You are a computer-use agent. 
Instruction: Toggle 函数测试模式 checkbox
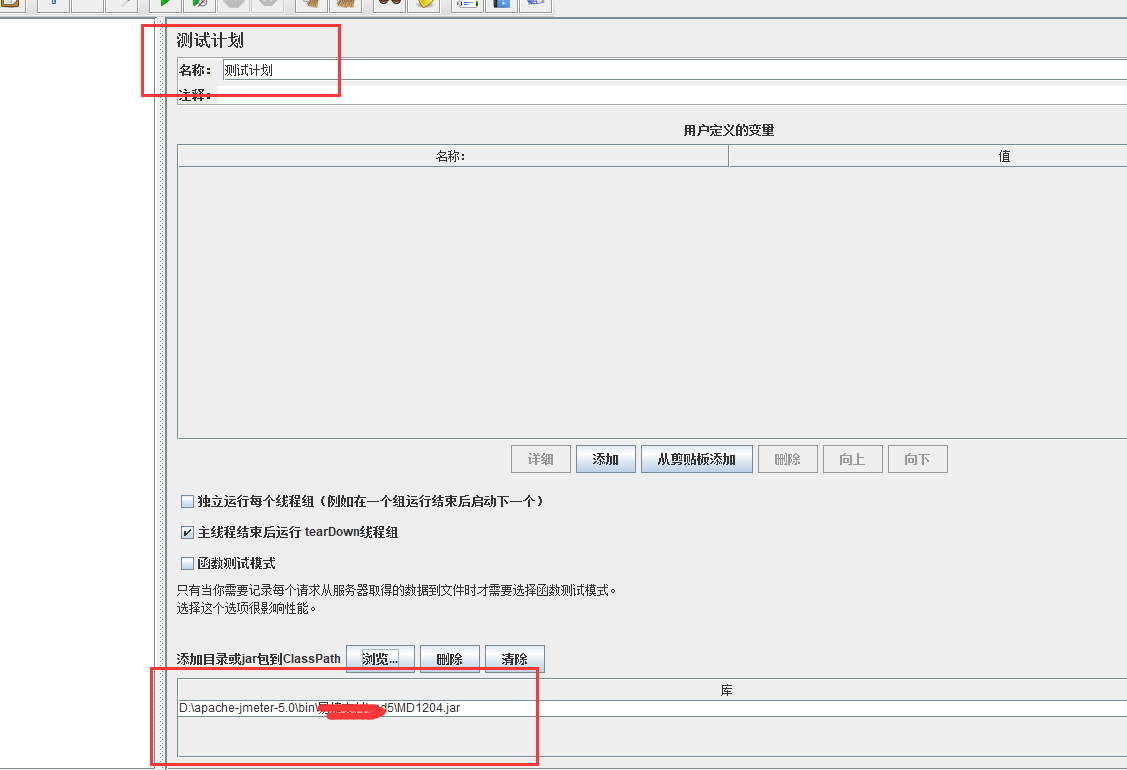click(x=187, y=564)
